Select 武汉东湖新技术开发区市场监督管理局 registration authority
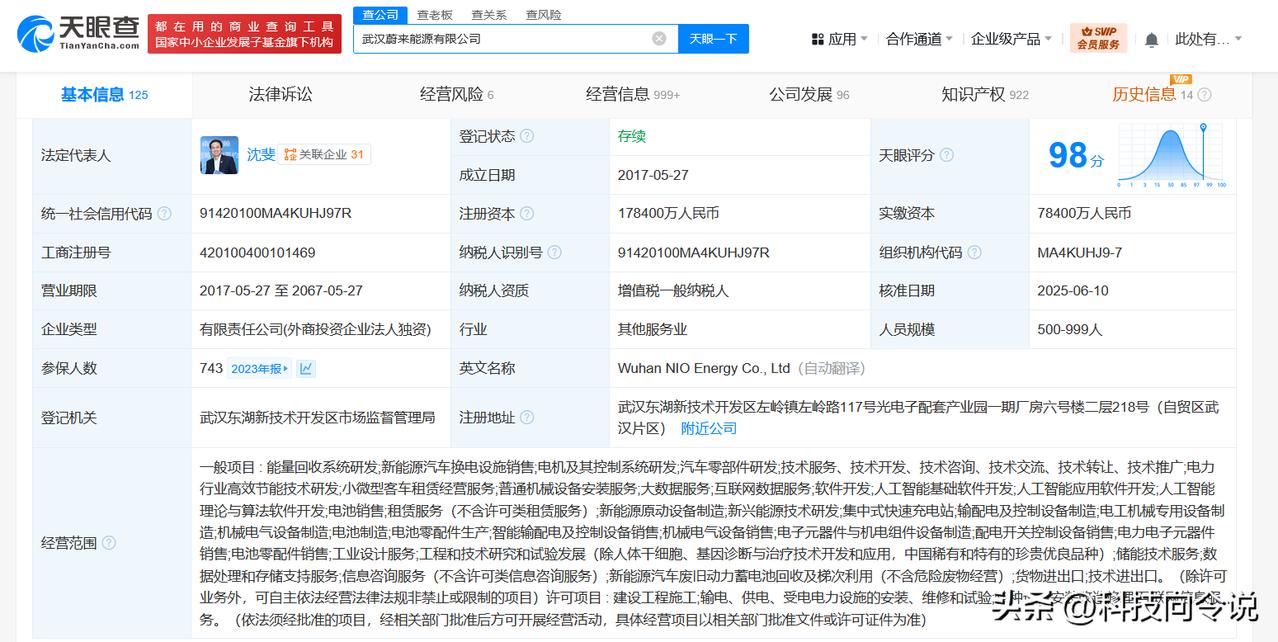 coord(317,417)
